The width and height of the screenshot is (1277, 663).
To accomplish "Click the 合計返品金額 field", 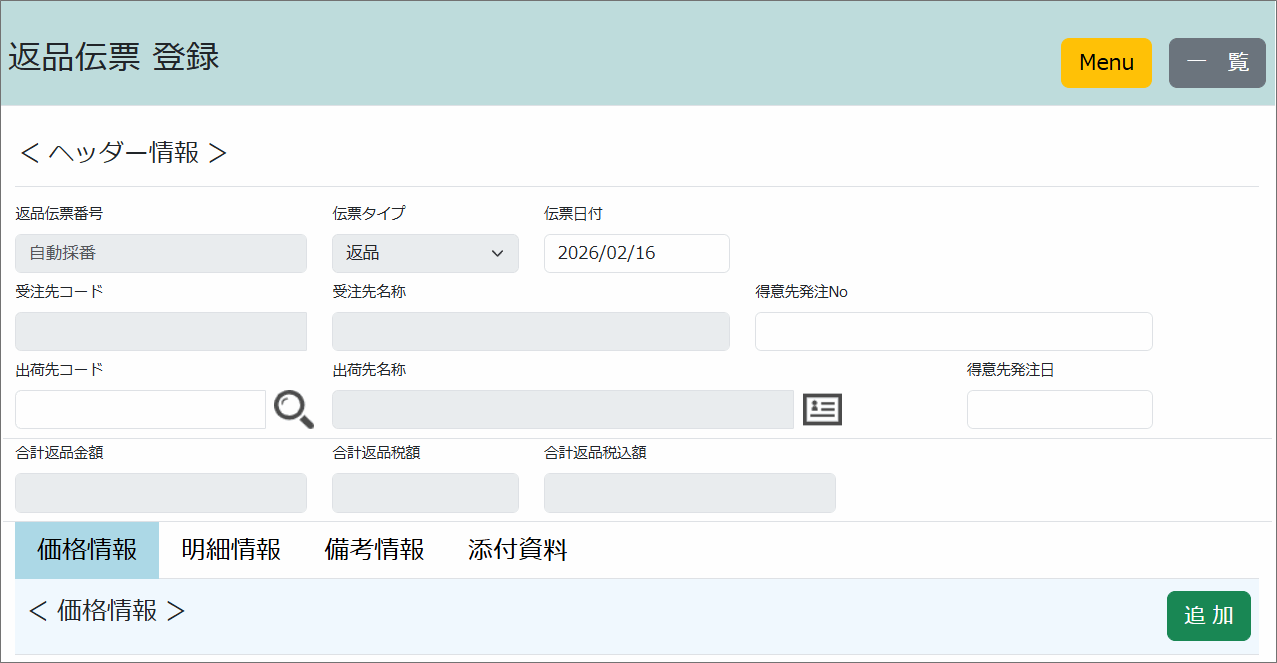I will coord(161,493).
